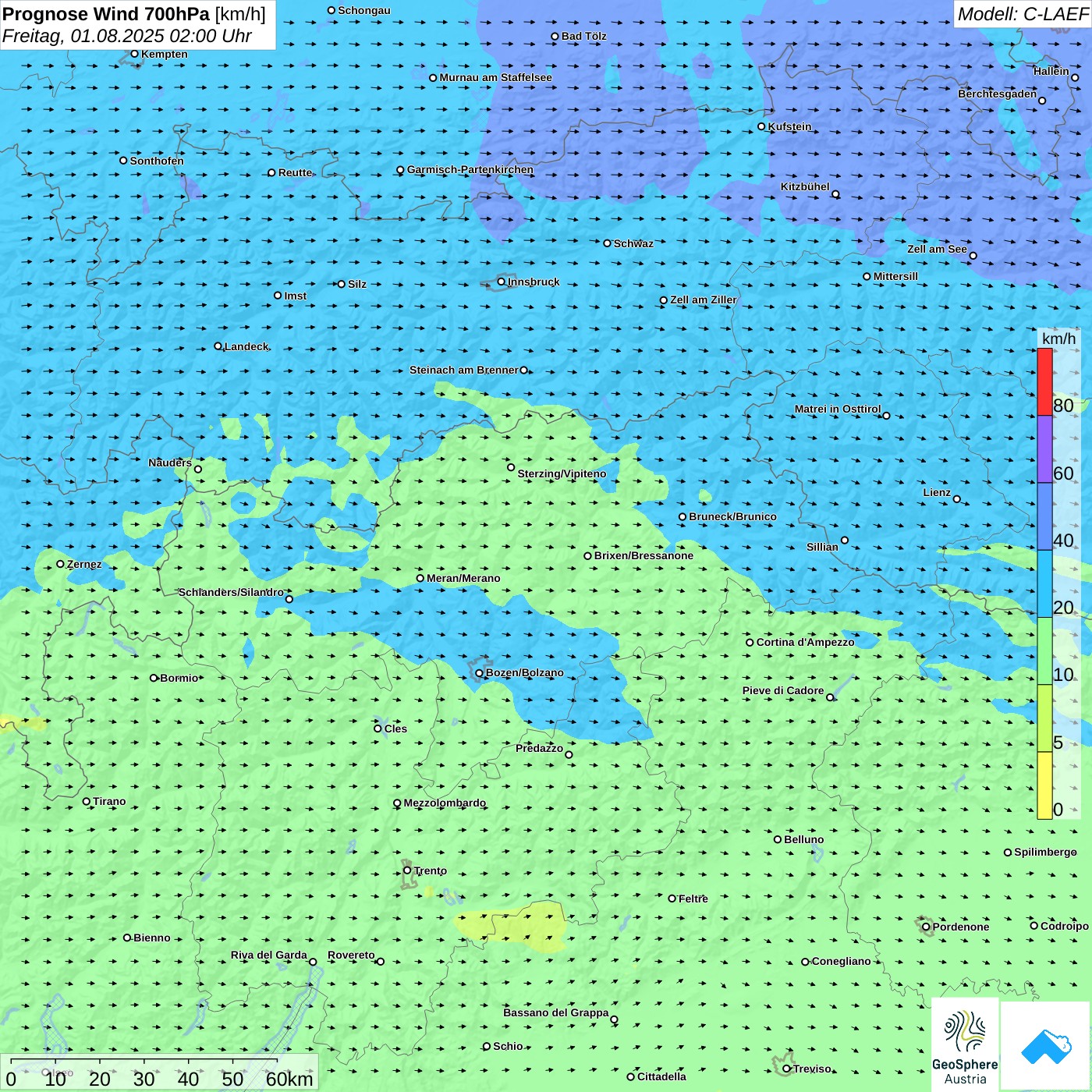Click the 'Prognose Wind 700hPa' title
The height and width of the screenshot is (1092, 1092).
click(x=106, y=14)
